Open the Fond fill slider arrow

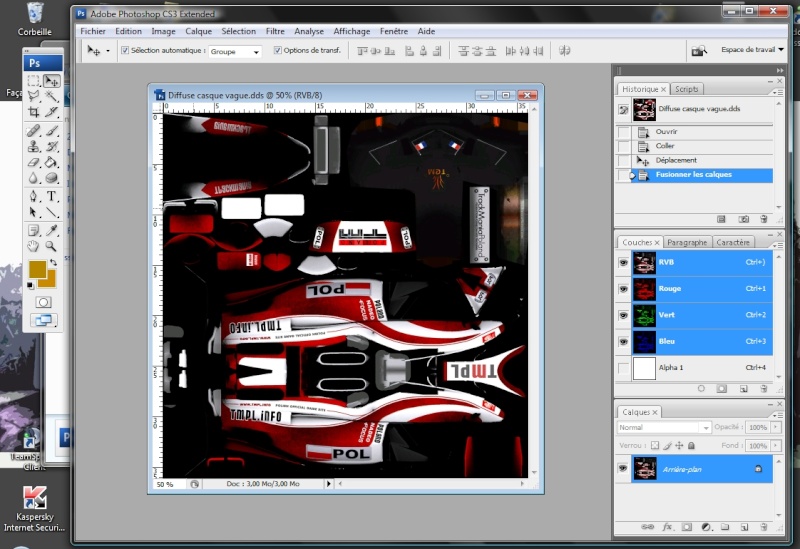pyautogui.click(x=776, y=445)
